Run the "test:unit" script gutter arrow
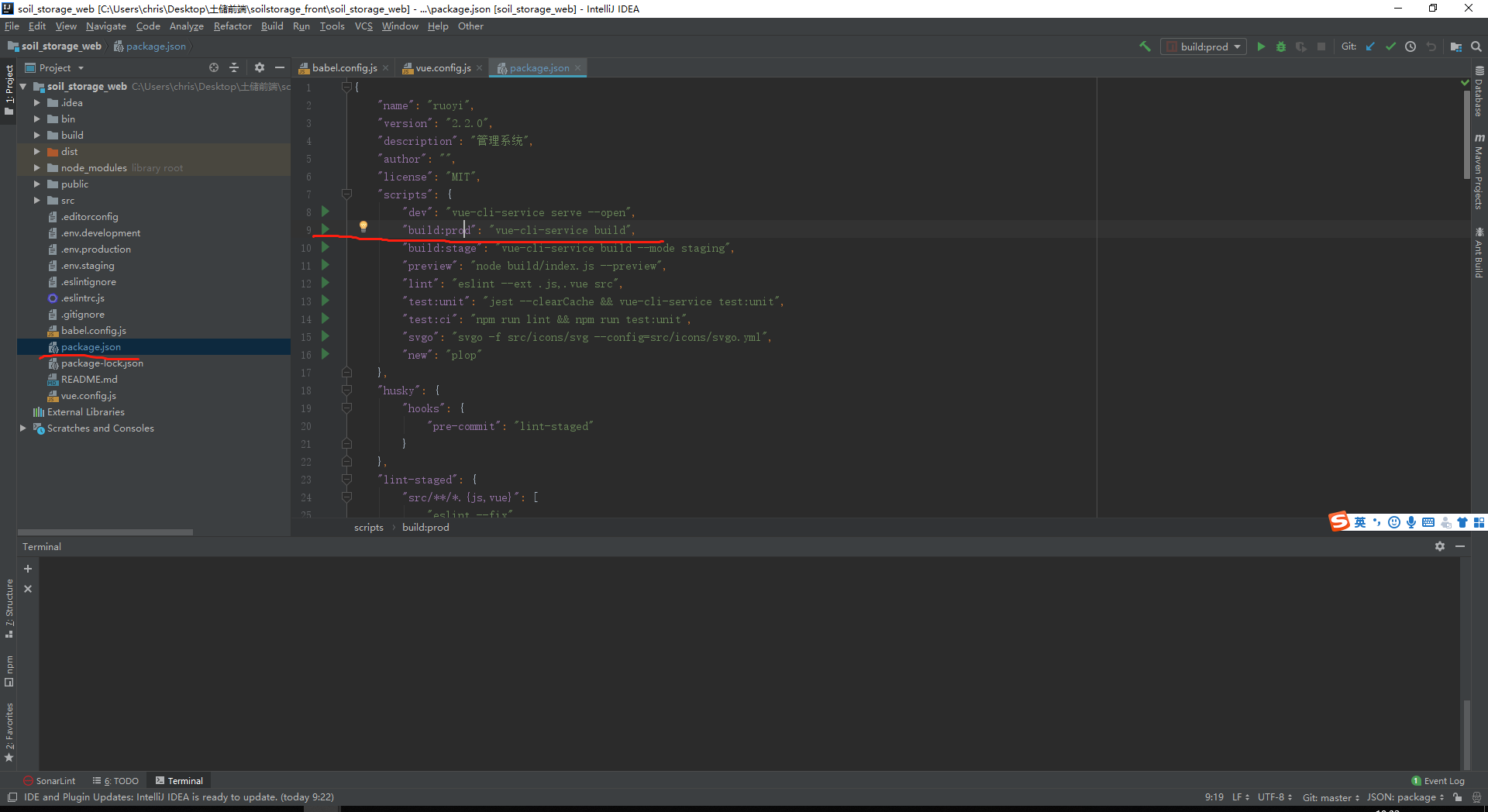Screen dimensions: 1488x812 click(325, 301)
